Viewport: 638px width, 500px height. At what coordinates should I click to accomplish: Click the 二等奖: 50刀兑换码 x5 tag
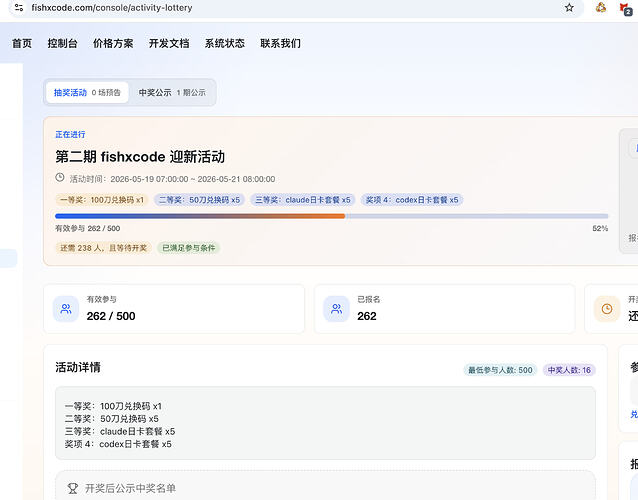(x=199, y=200)
